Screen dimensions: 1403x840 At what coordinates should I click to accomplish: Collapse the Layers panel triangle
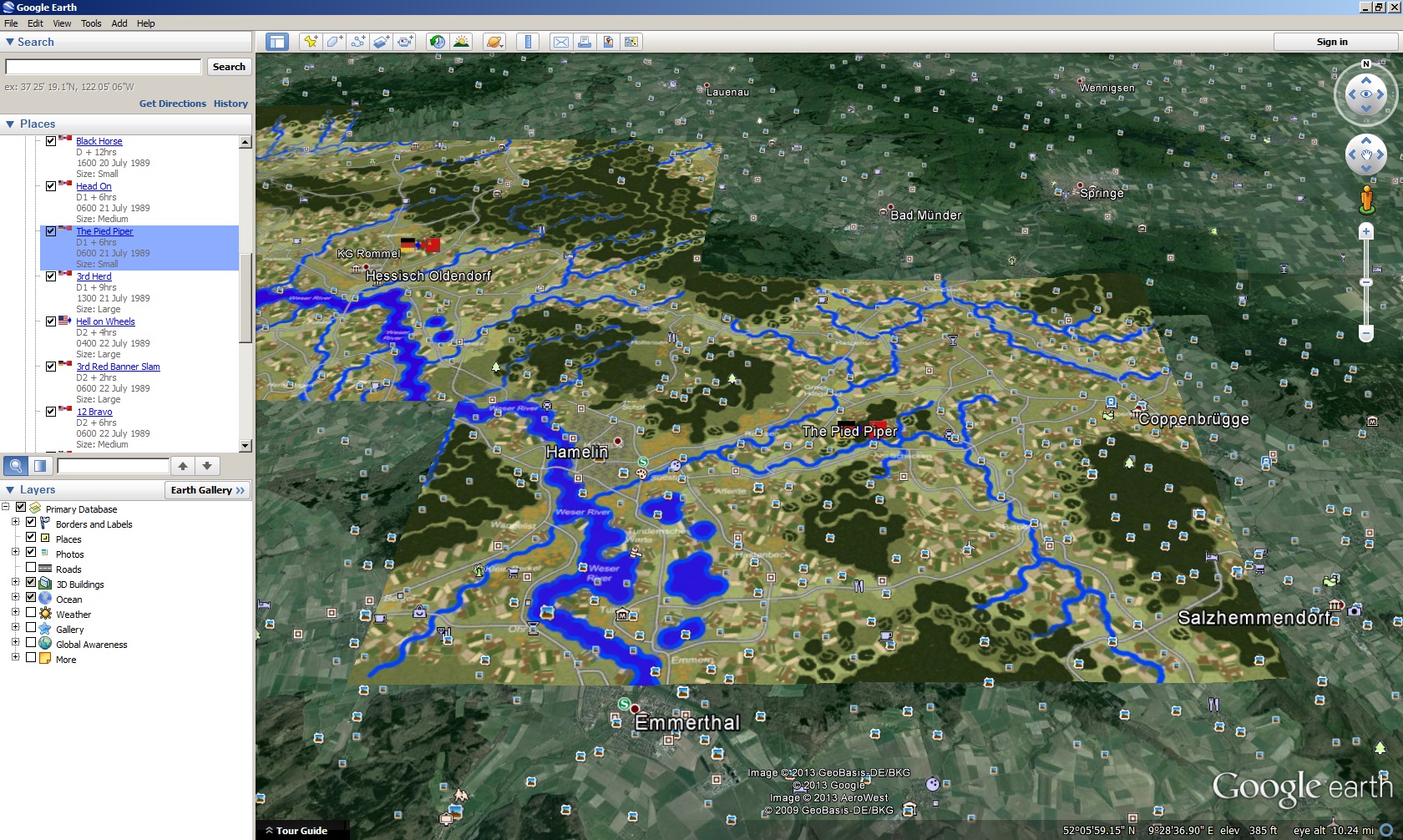(10, 490)
